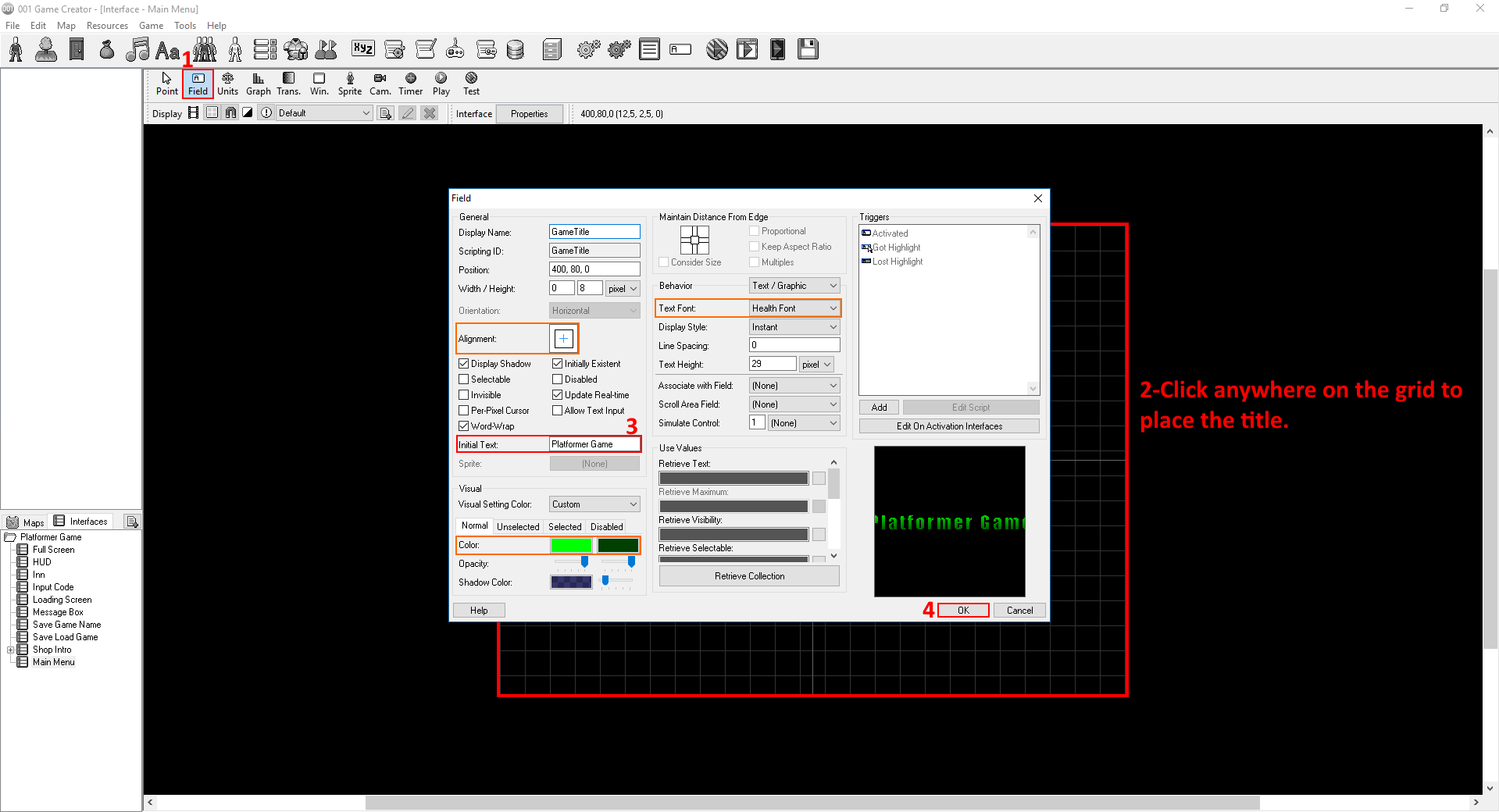Enable Per-Pixel Cursor checkbox
This screenshot has width=1499, height=812.
(463, 411)
